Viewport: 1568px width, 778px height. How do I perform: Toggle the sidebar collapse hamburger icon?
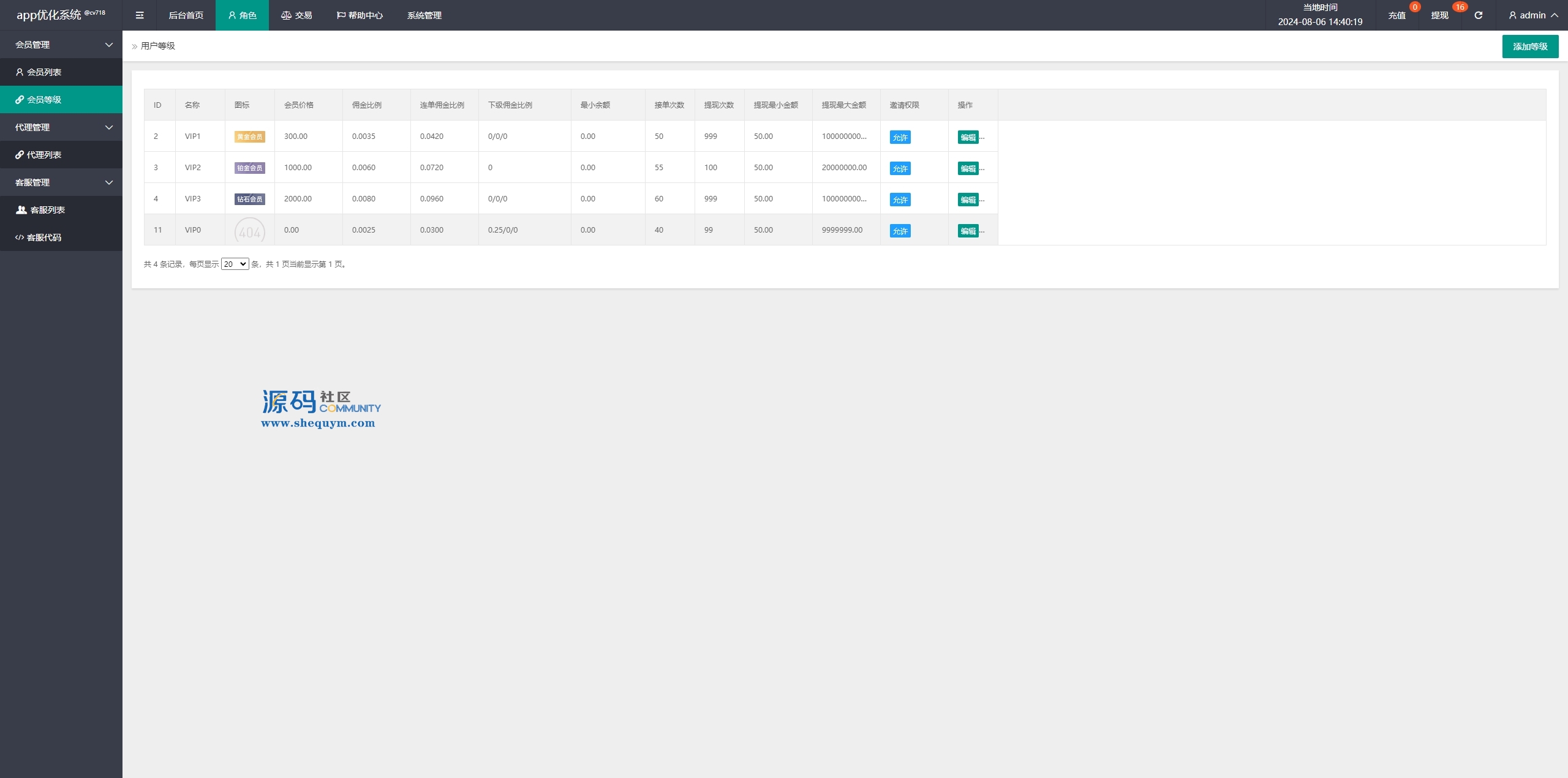140,15
